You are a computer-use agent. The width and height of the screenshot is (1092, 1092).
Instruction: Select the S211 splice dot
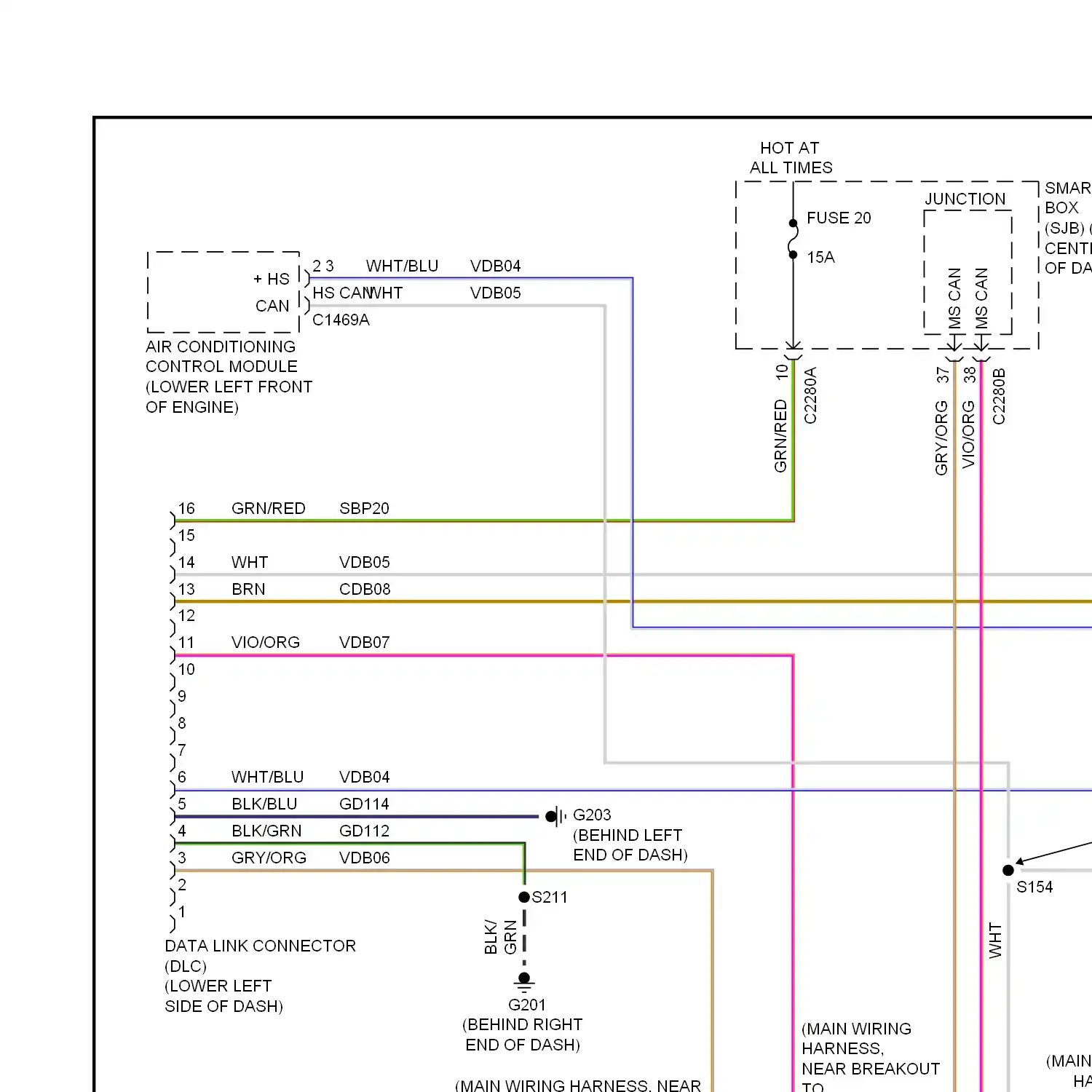pyautogui.click(x=524, y=897)
